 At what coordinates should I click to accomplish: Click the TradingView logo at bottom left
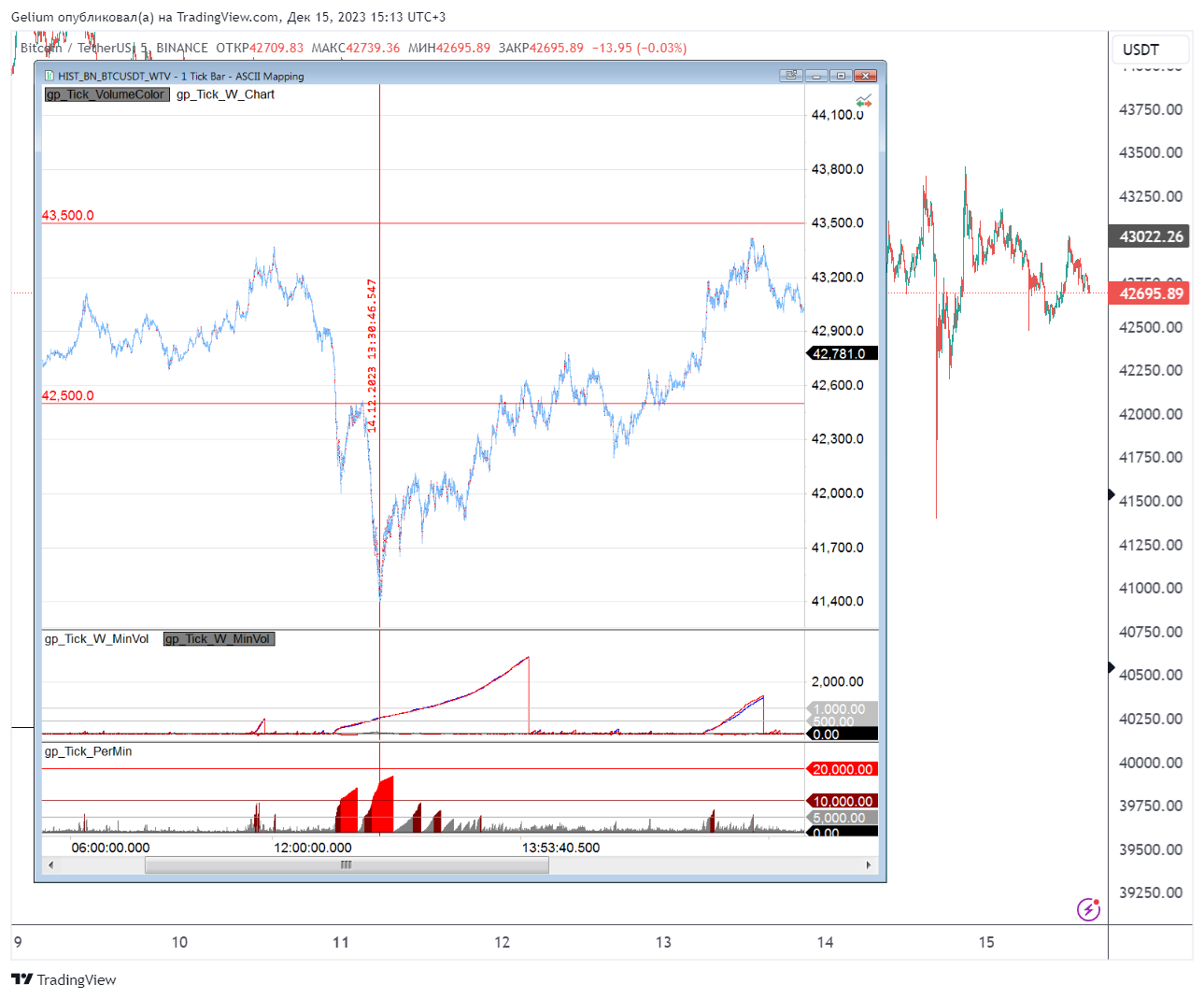(64, 979)
